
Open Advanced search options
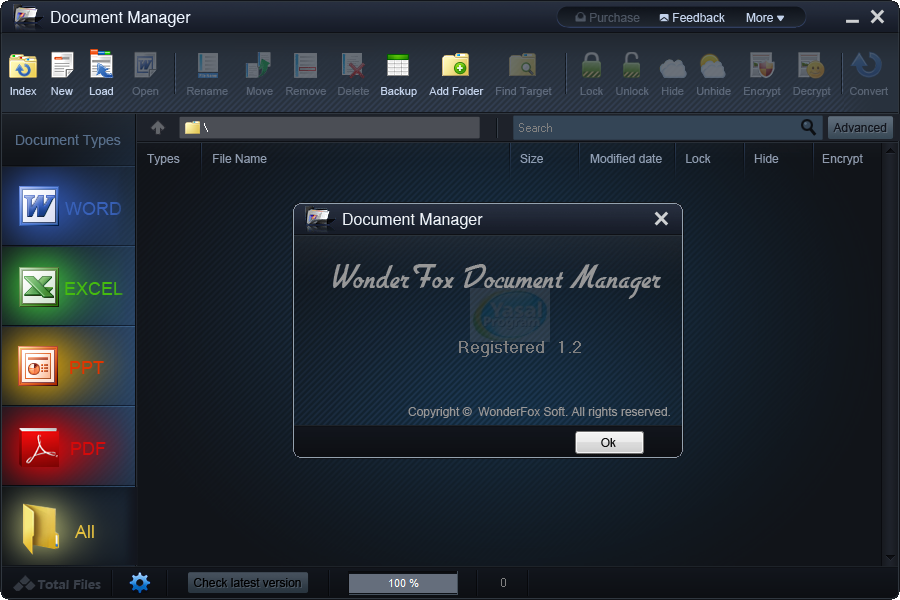pos(859,128)
